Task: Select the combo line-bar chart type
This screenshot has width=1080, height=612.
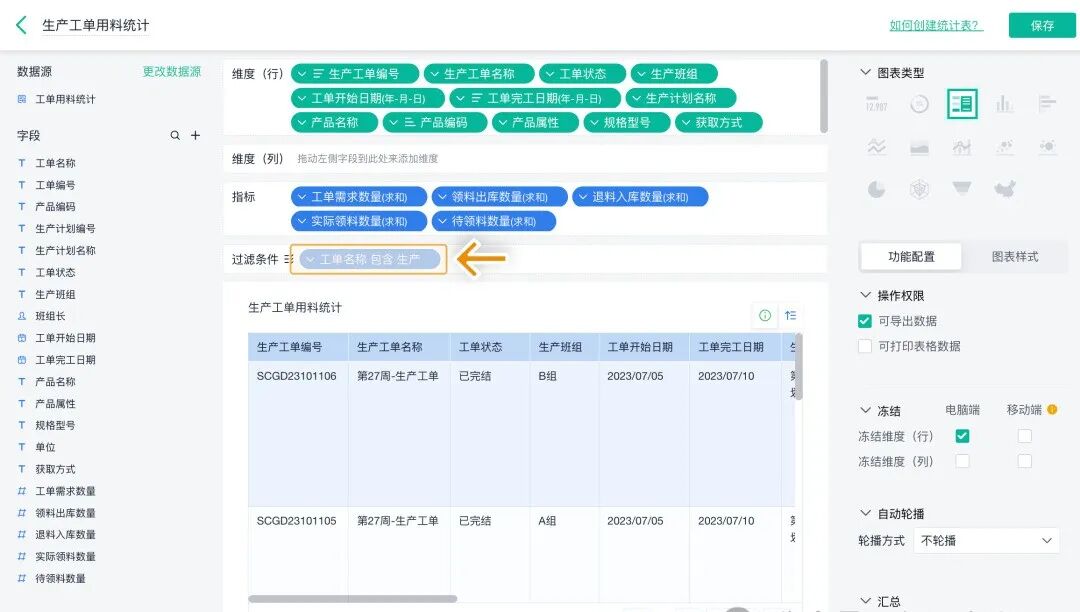Action: (962, 147)
